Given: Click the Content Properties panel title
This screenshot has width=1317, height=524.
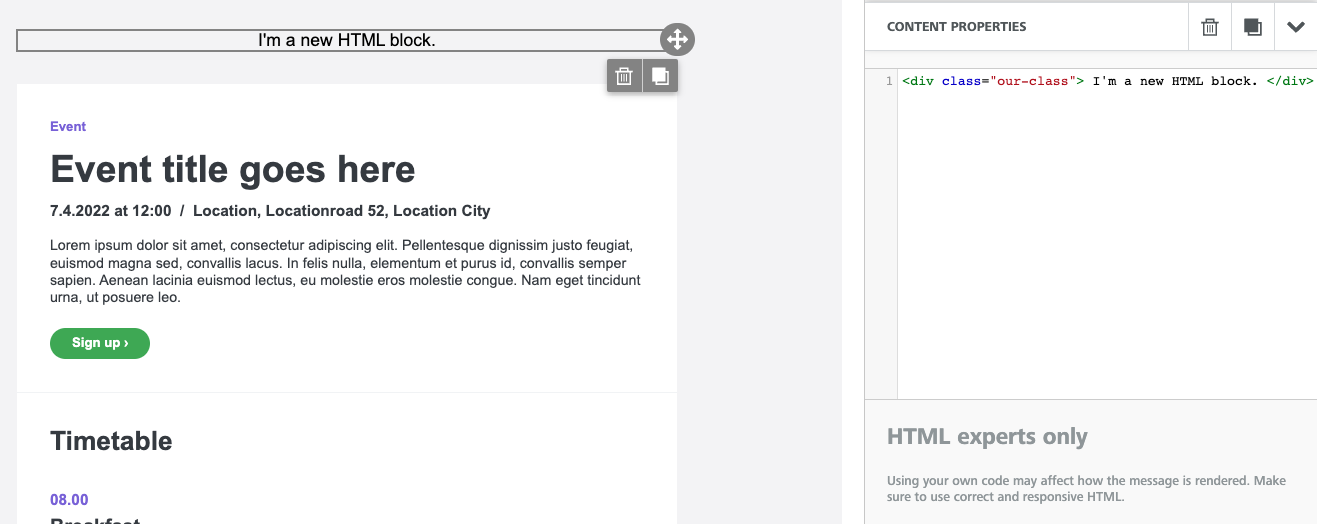Looking at the screenshot, I should tap(956, 27).
